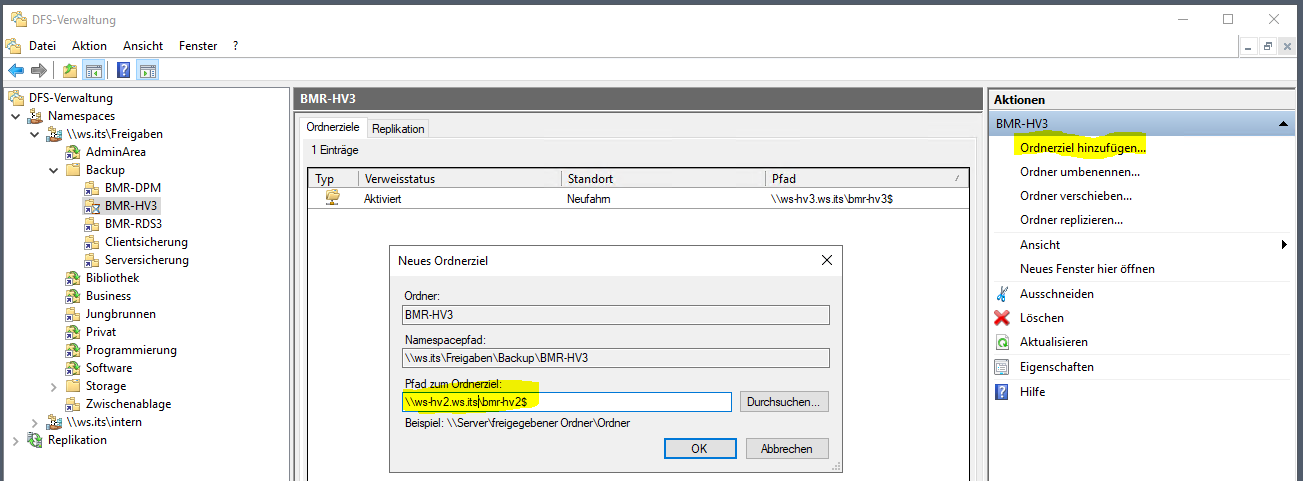Open the Ansicht menu in menu bar

point(143,46)
